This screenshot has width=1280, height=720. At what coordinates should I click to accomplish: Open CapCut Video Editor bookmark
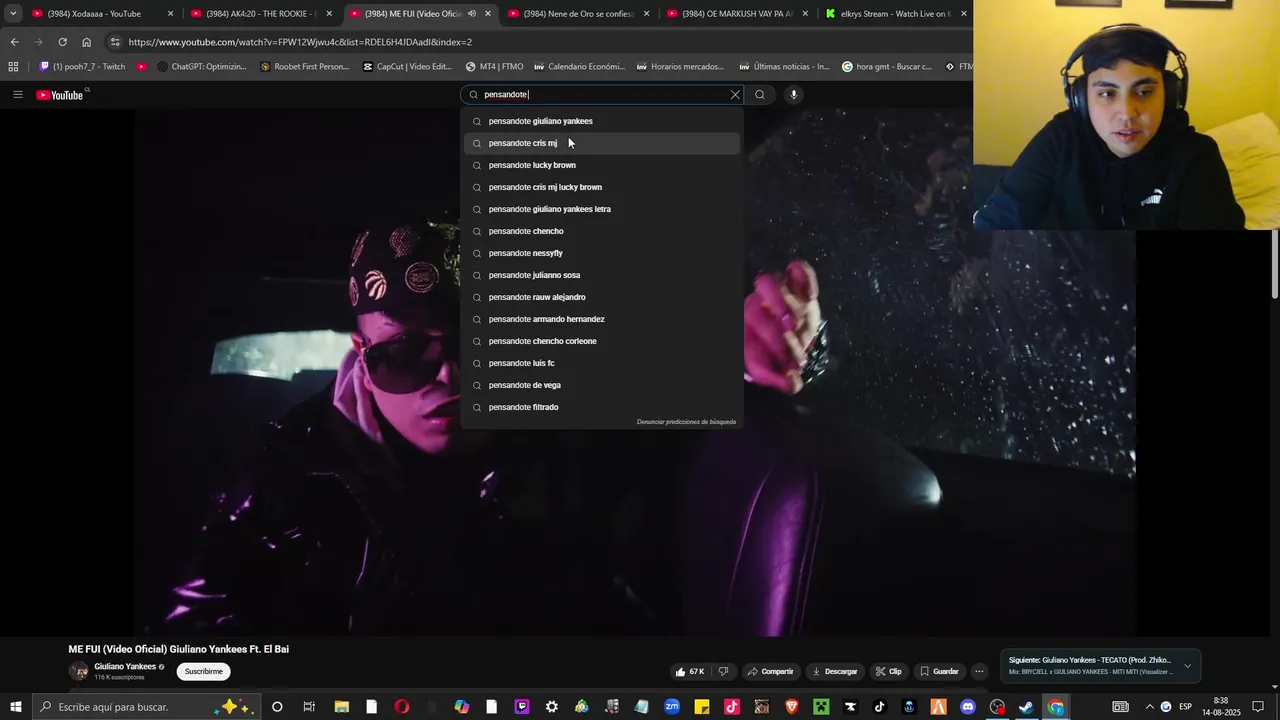[407, 67]
